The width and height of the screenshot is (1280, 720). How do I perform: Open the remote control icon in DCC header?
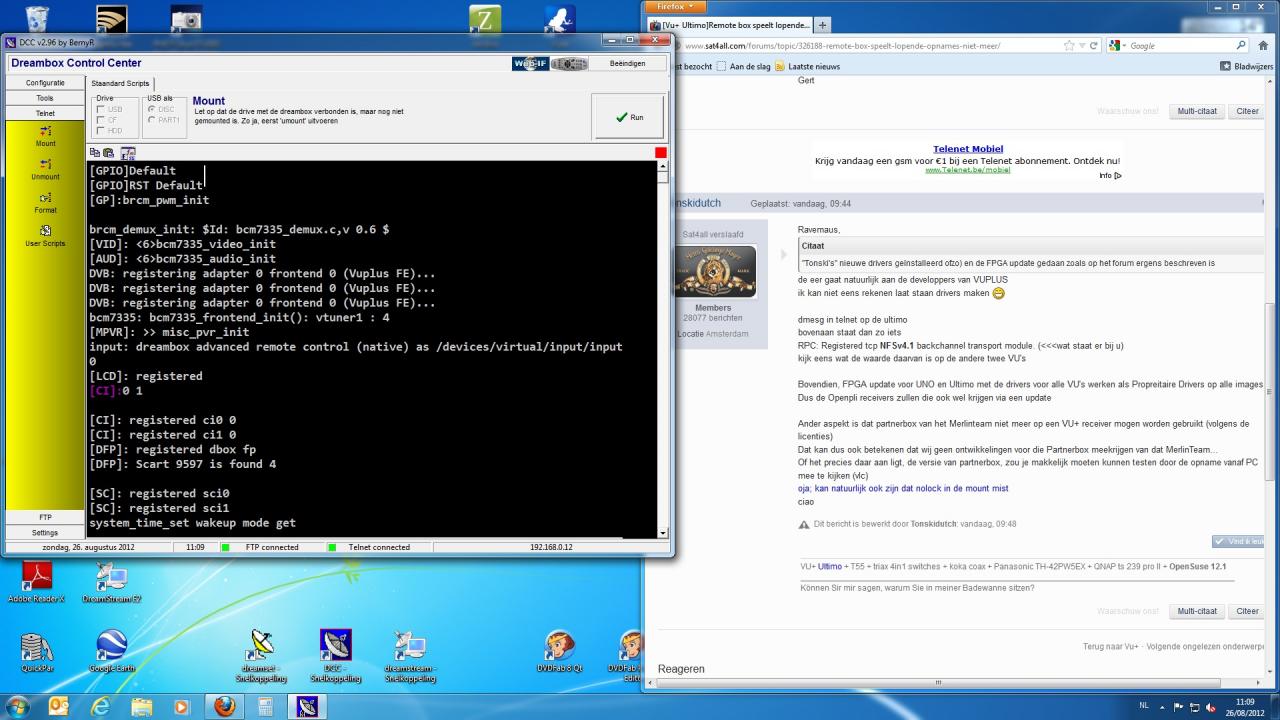tap(569, 63)
